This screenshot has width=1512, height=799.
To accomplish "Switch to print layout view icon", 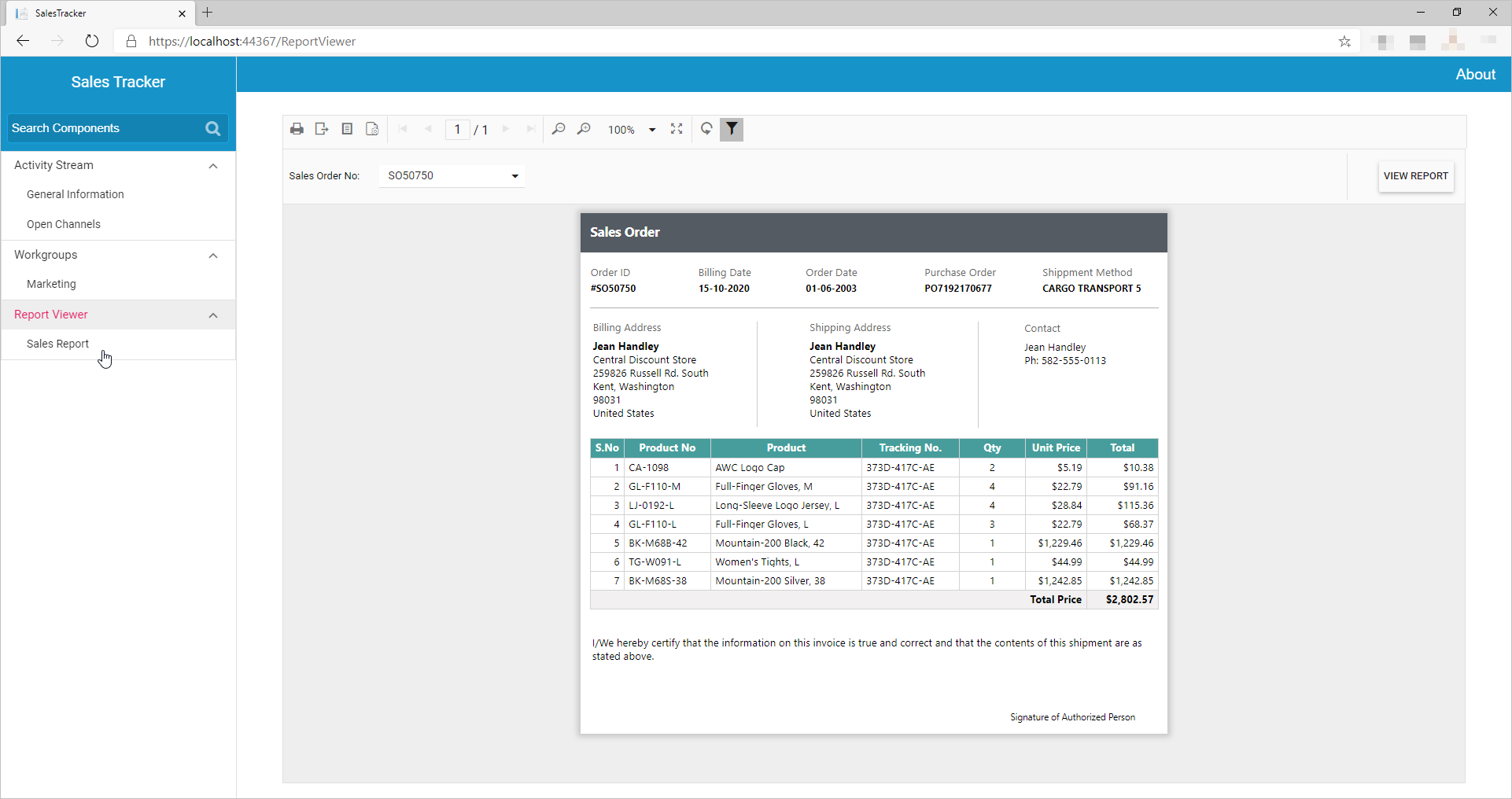I will [x=347, y=129].
